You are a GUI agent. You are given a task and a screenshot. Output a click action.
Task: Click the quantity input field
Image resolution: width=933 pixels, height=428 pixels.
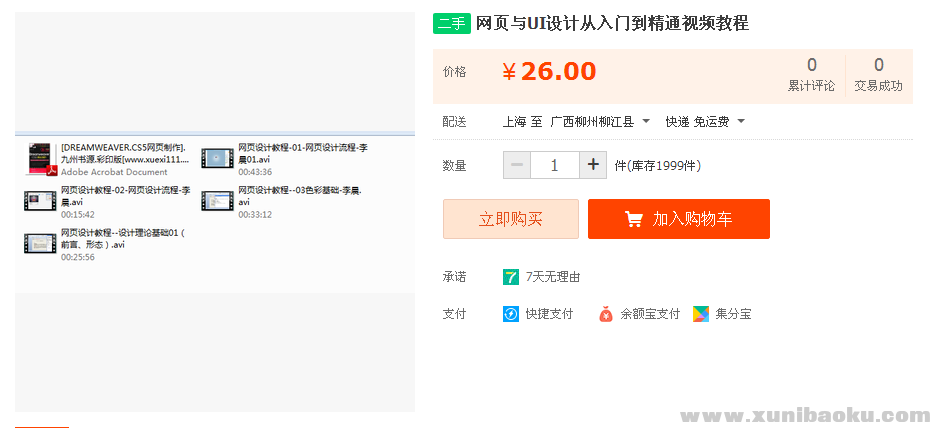coord(555,165)
